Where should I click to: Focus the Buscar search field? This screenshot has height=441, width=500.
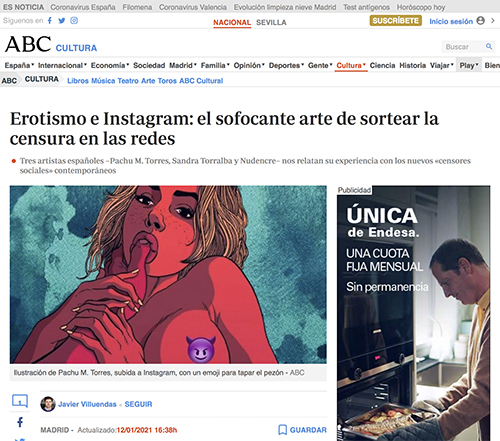coord(463,47)
